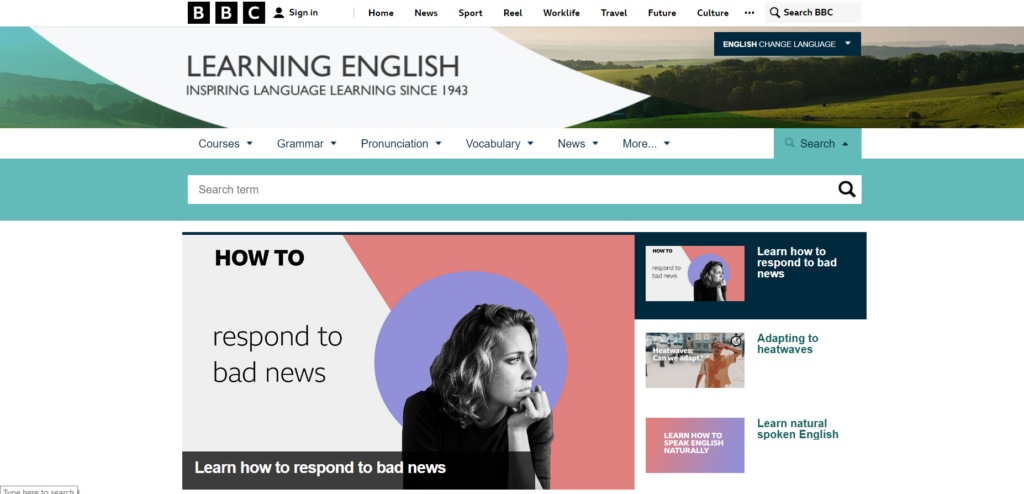Viewport: 1024px width, 494px height.
Task: Click the Learning English header title
Action: 322,67
